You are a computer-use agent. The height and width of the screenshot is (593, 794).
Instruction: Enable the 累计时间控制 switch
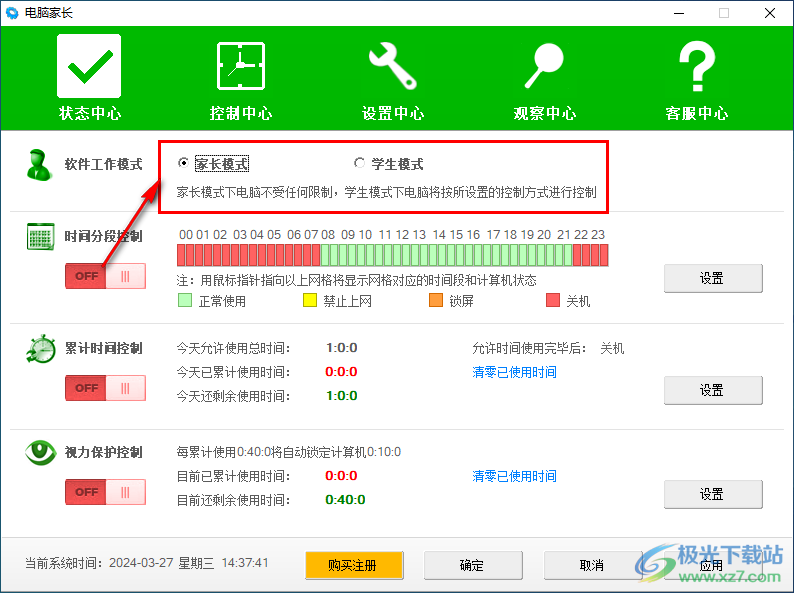pyautogui.click(x=105, y=388)
